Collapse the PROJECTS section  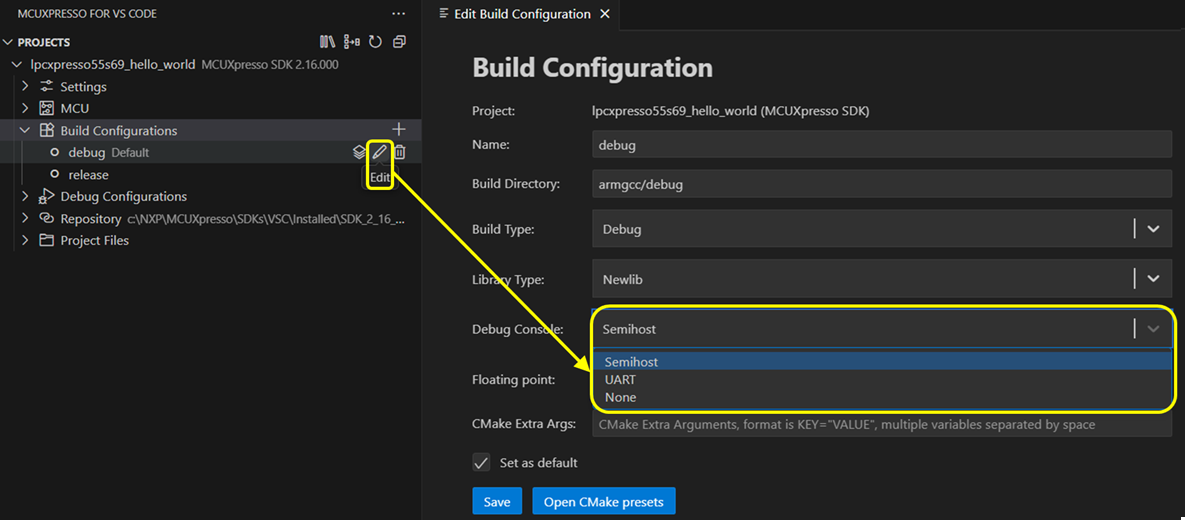8,42
